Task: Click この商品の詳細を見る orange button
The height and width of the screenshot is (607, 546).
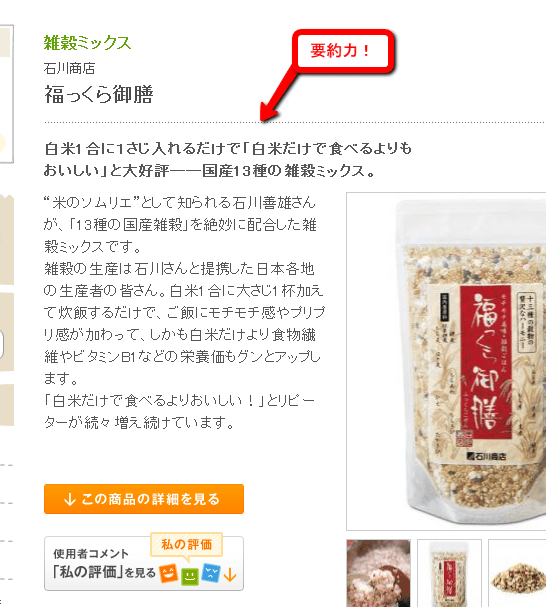Action: coord(144,499)
